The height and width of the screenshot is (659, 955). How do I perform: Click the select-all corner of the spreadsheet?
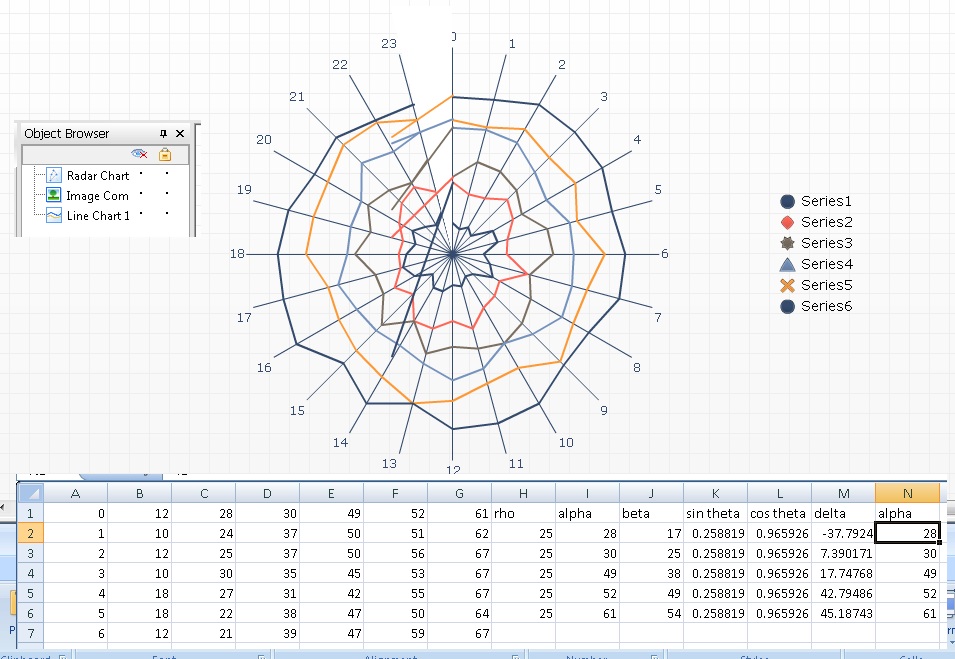[30, 493]
